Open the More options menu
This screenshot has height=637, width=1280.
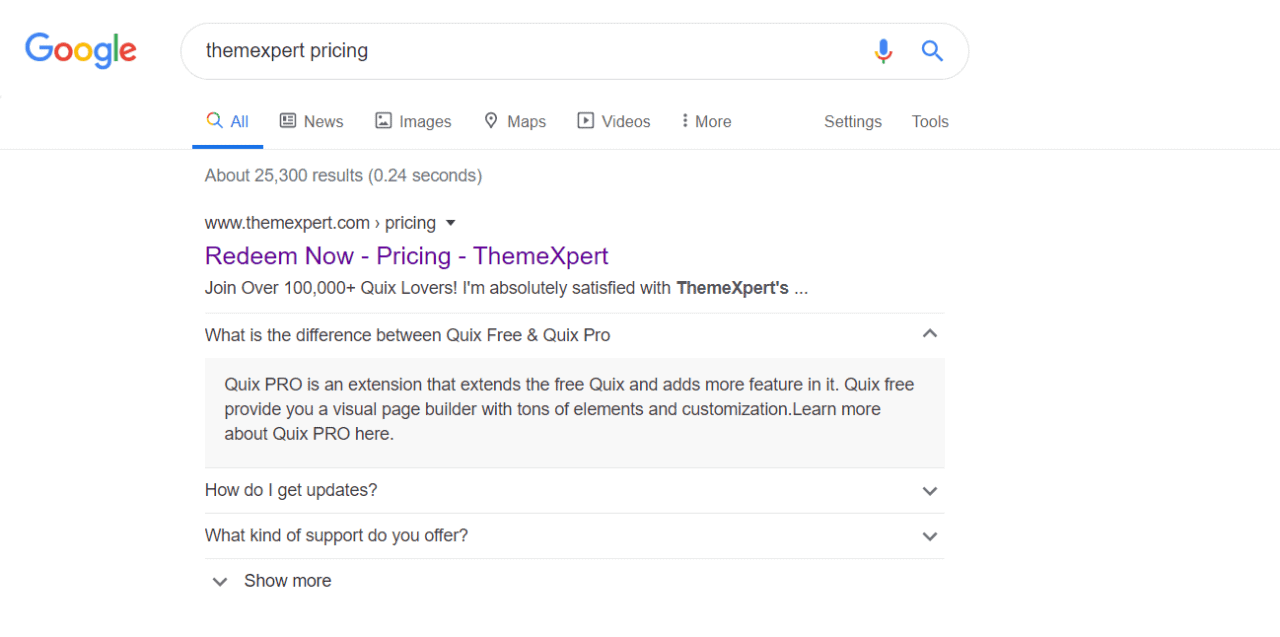[x=706, y=121]
